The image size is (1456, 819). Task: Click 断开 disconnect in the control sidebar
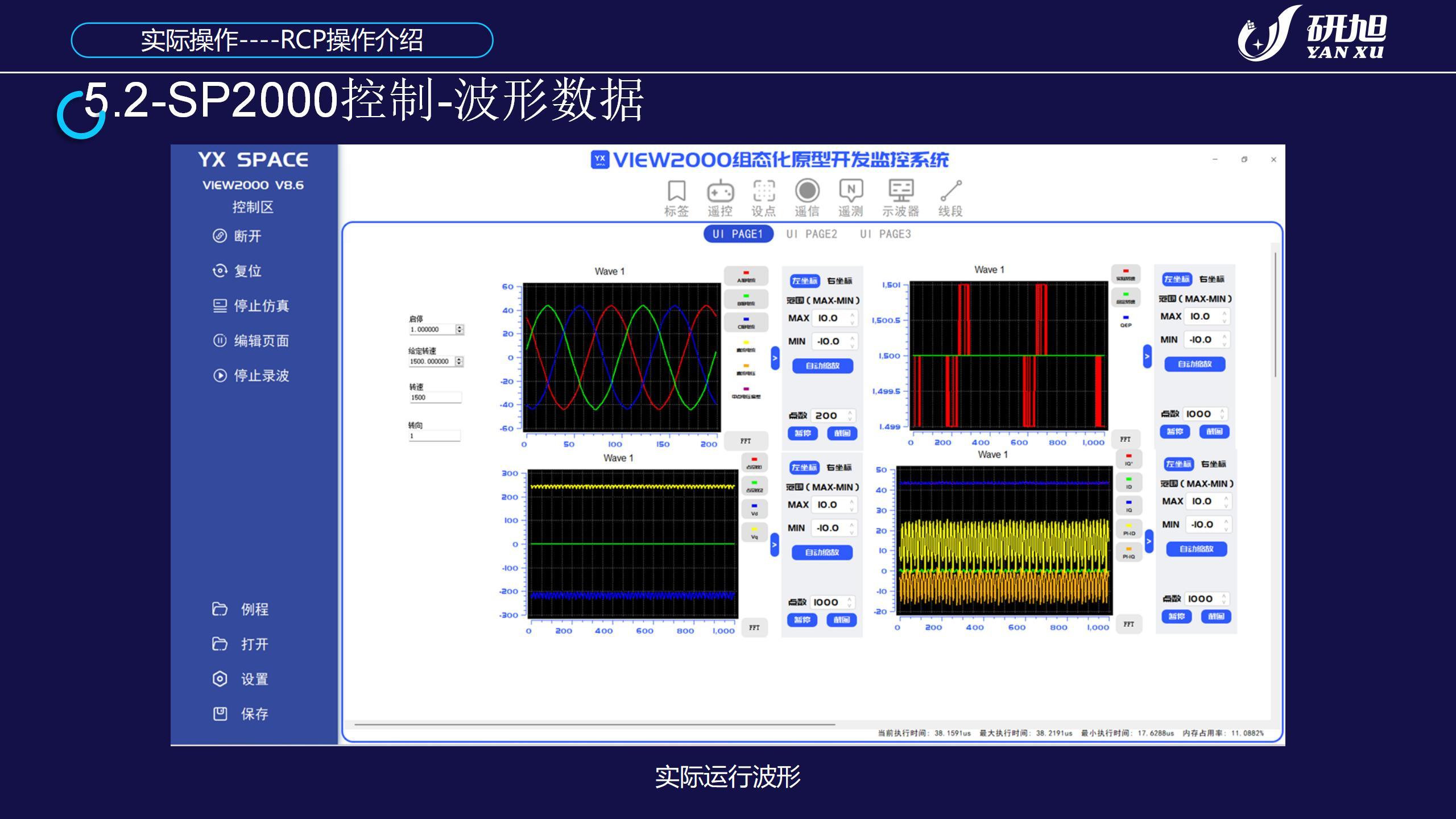pyautogui.click(x=237, y=236)
